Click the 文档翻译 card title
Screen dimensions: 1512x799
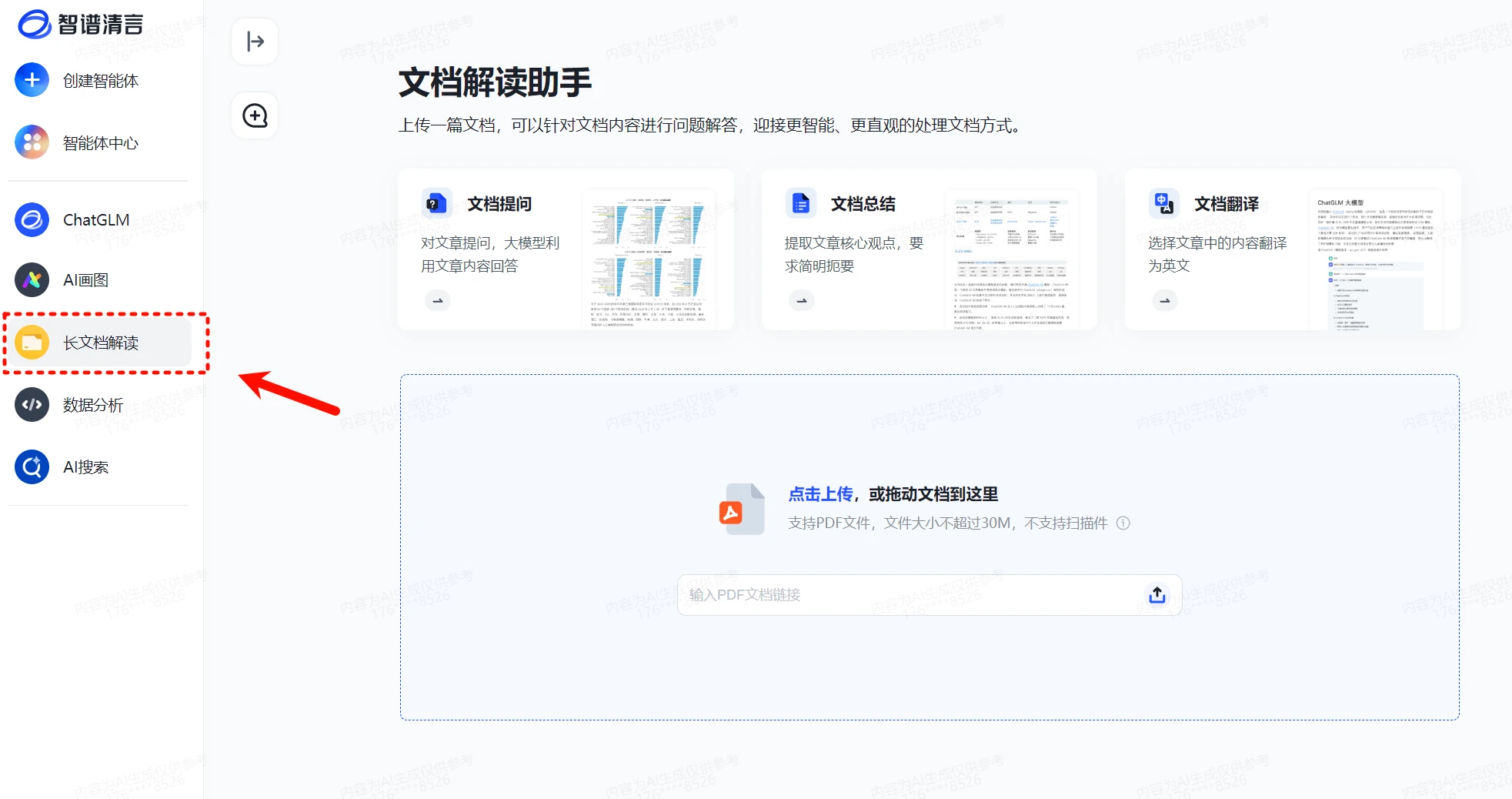[1227, 204]
